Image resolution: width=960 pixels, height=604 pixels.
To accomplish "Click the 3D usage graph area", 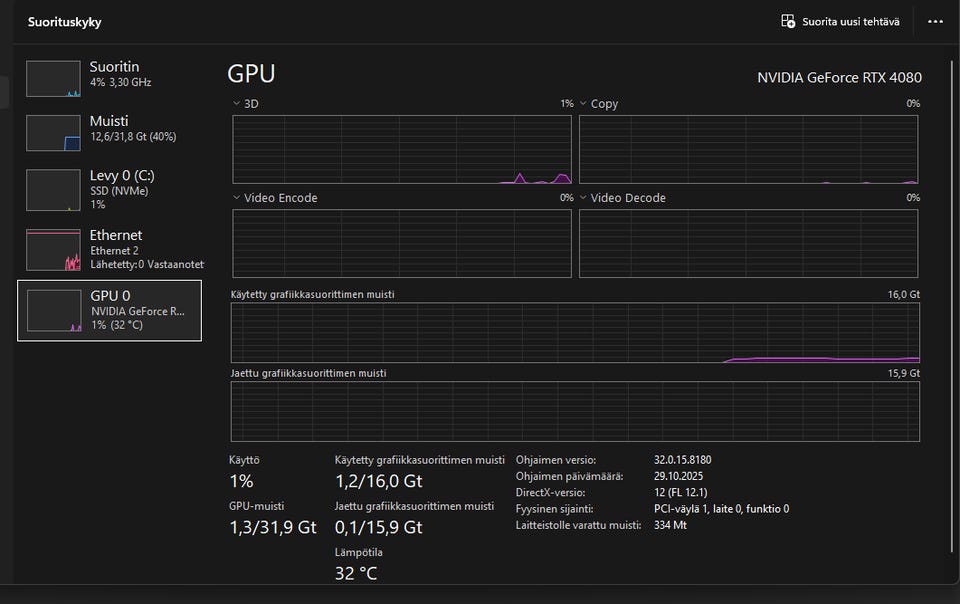I will (x=402, y=150).
